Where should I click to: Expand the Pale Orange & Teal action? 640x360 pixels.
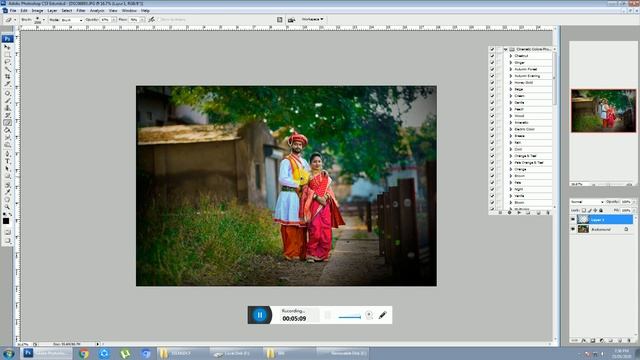pos(511,162)
